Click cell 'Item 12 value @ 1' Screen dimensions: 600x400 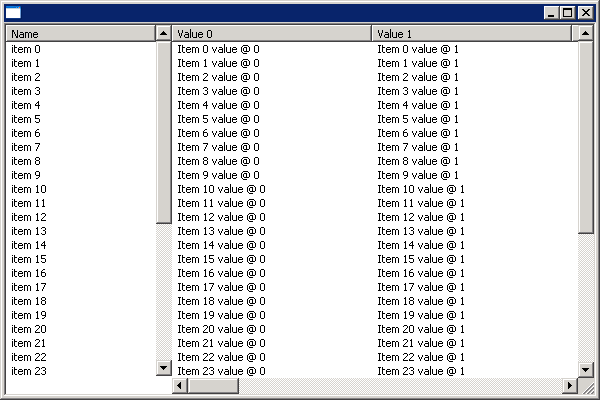tap(421, 217)
